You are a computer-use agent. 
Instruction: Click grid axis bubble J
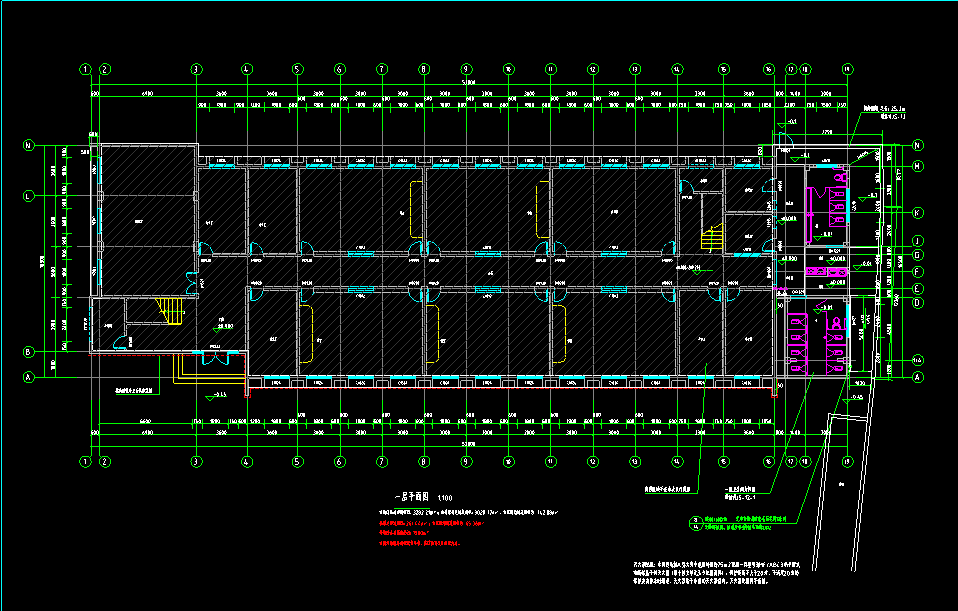tap(917, 241)
